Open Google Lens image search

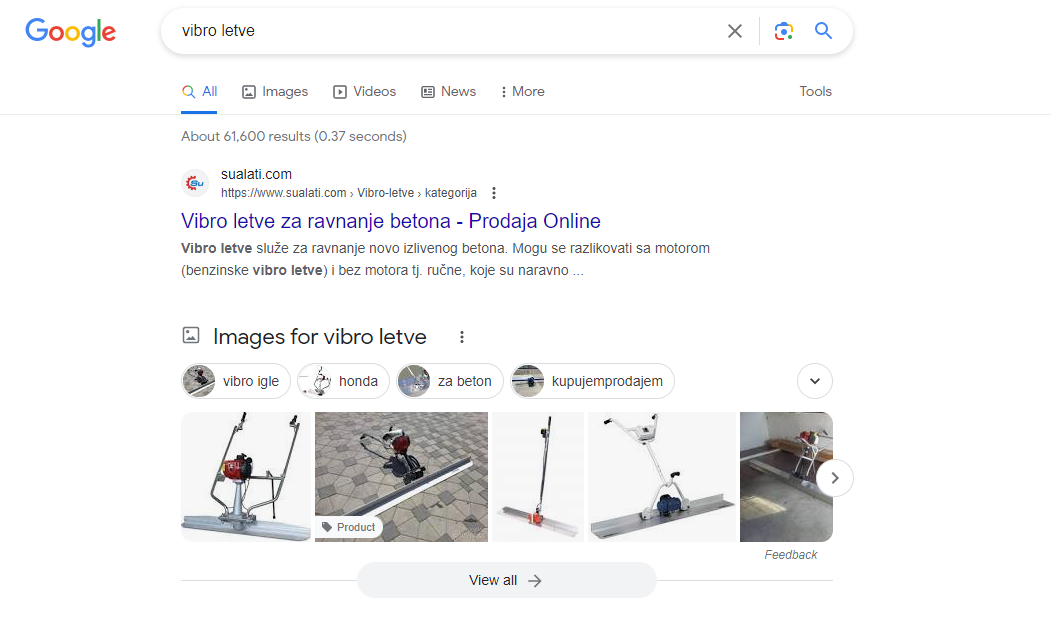click(x=784, y=31)
